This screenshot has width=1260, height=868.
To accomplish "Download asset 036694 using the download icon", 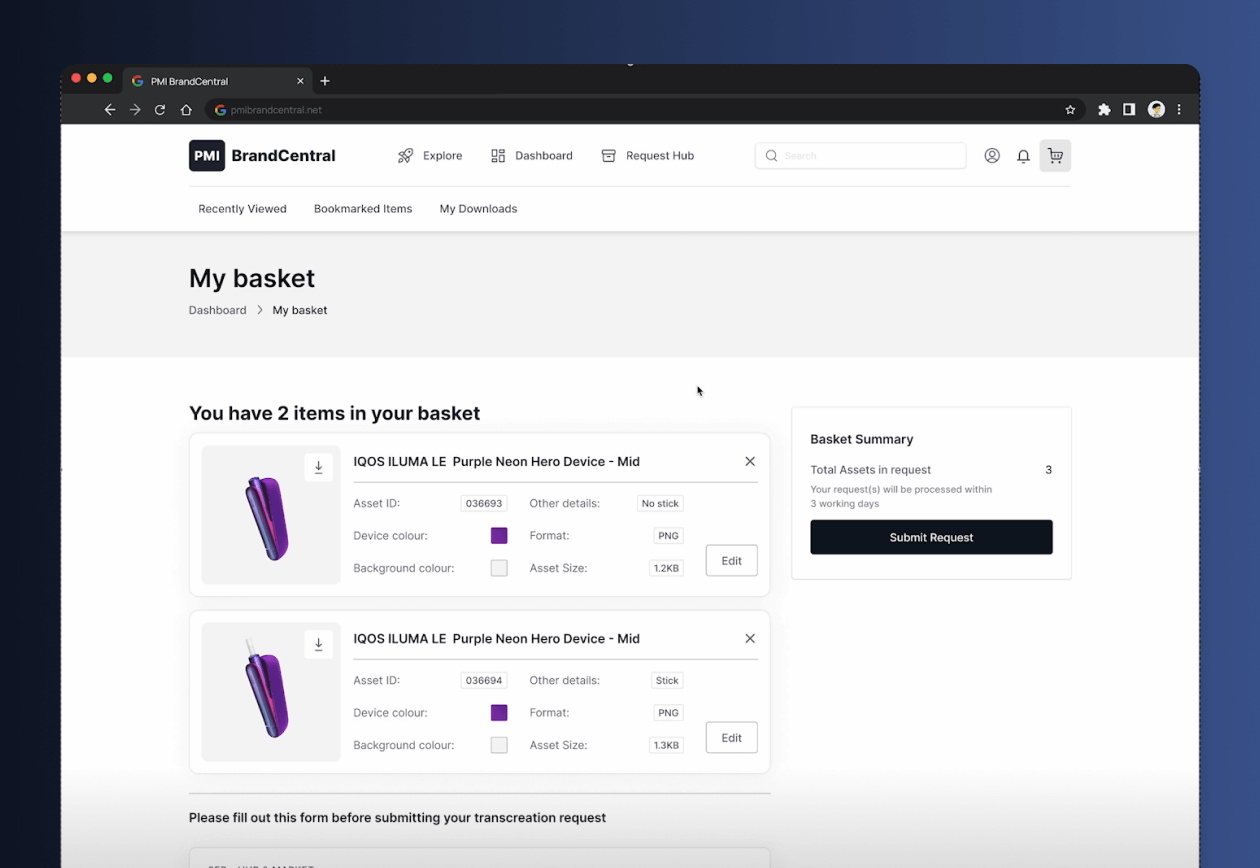I will coord(319,644).
